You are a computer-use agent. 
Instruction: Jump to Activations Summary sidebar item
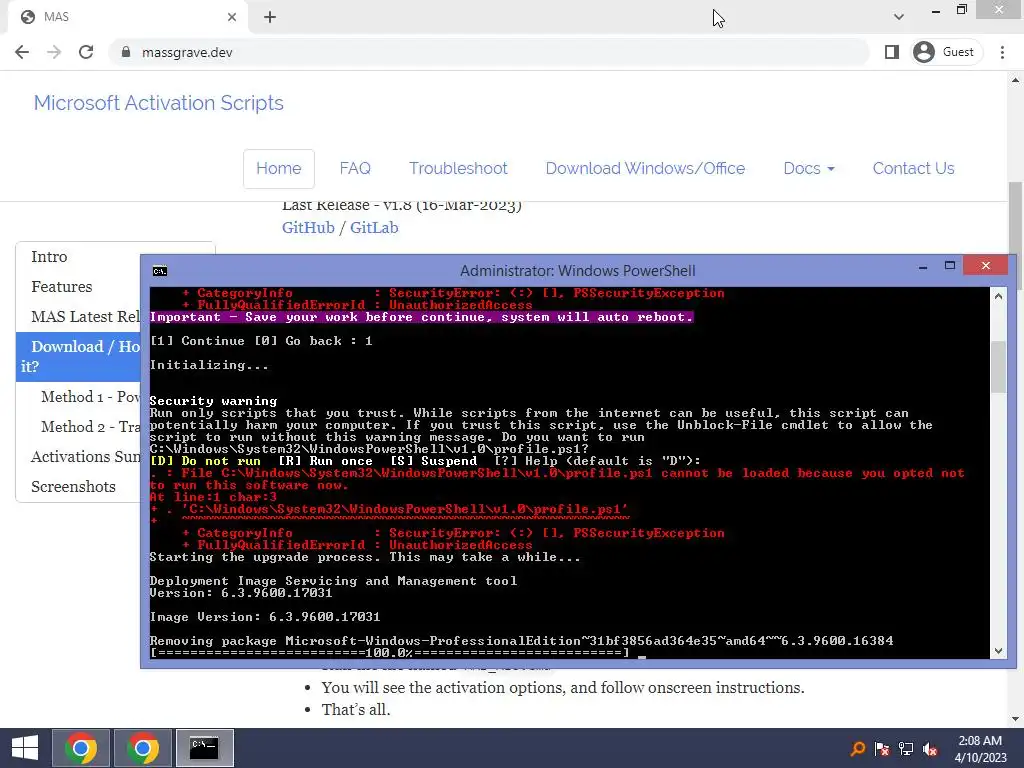click(85, 457)
